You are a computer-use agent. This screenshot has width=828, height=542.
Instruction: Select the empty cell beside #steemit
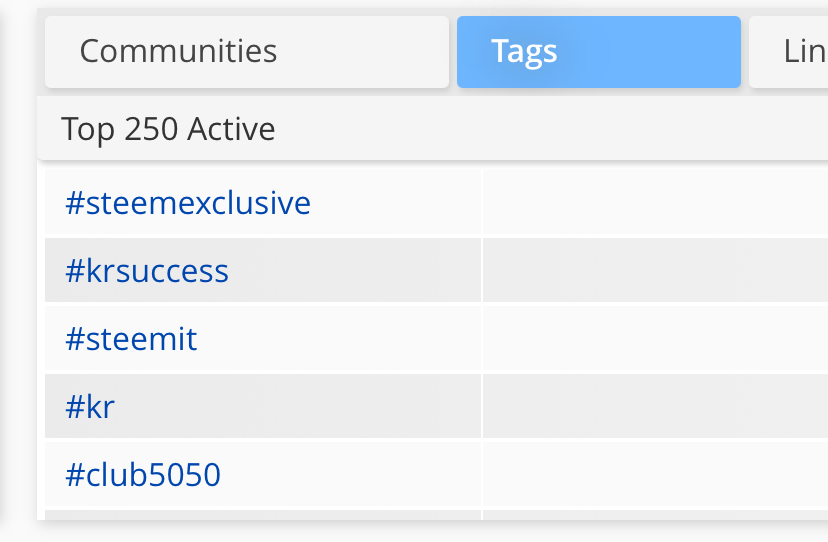[x=655, y=339]
